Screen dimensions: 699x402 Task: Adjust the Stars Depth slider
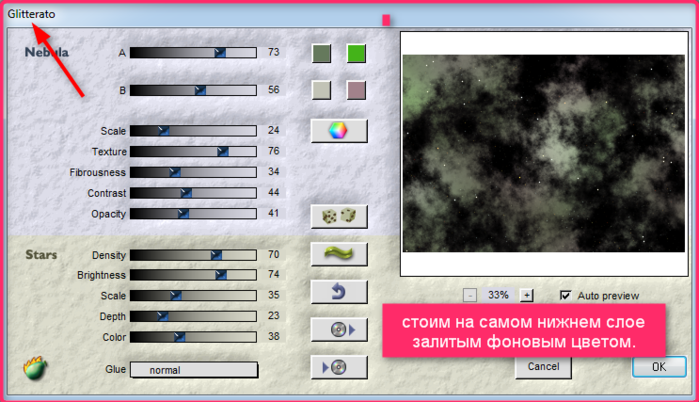[x=193, y=316]
